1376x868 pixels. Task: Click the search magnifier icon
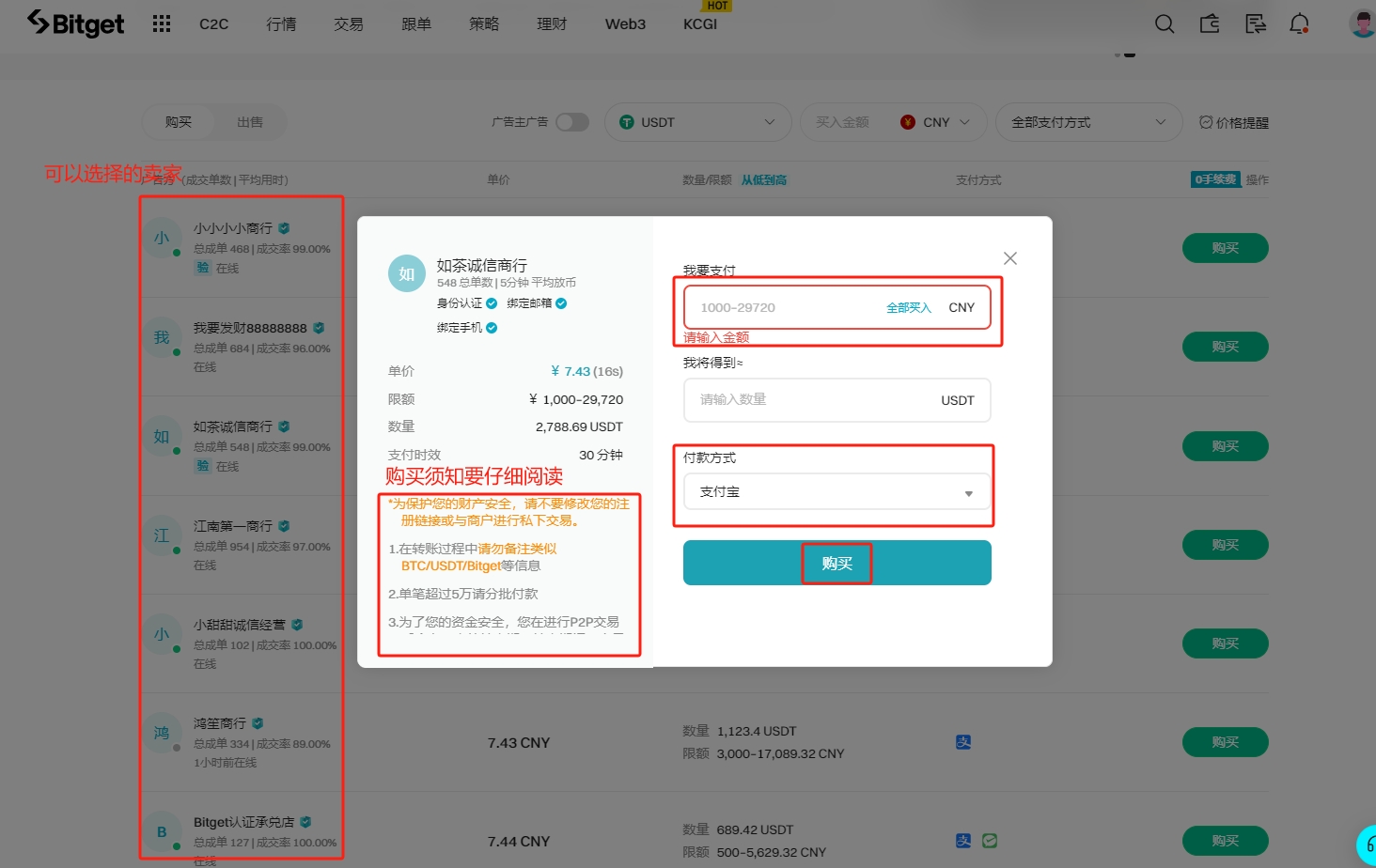[1165, 23]
